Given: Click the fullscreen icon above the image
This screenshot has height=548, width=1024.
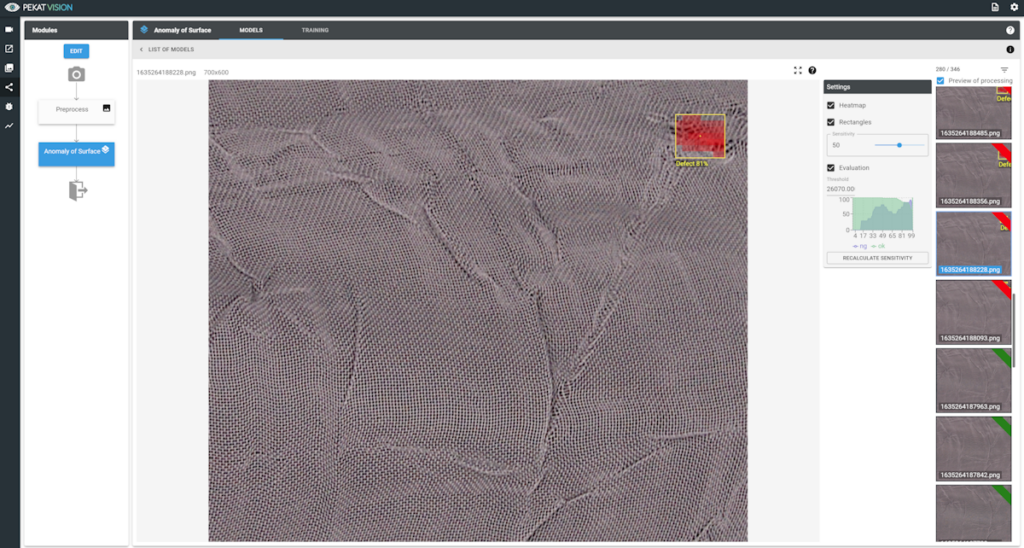Looking at the screenshot, I should [x=797, y=71].
